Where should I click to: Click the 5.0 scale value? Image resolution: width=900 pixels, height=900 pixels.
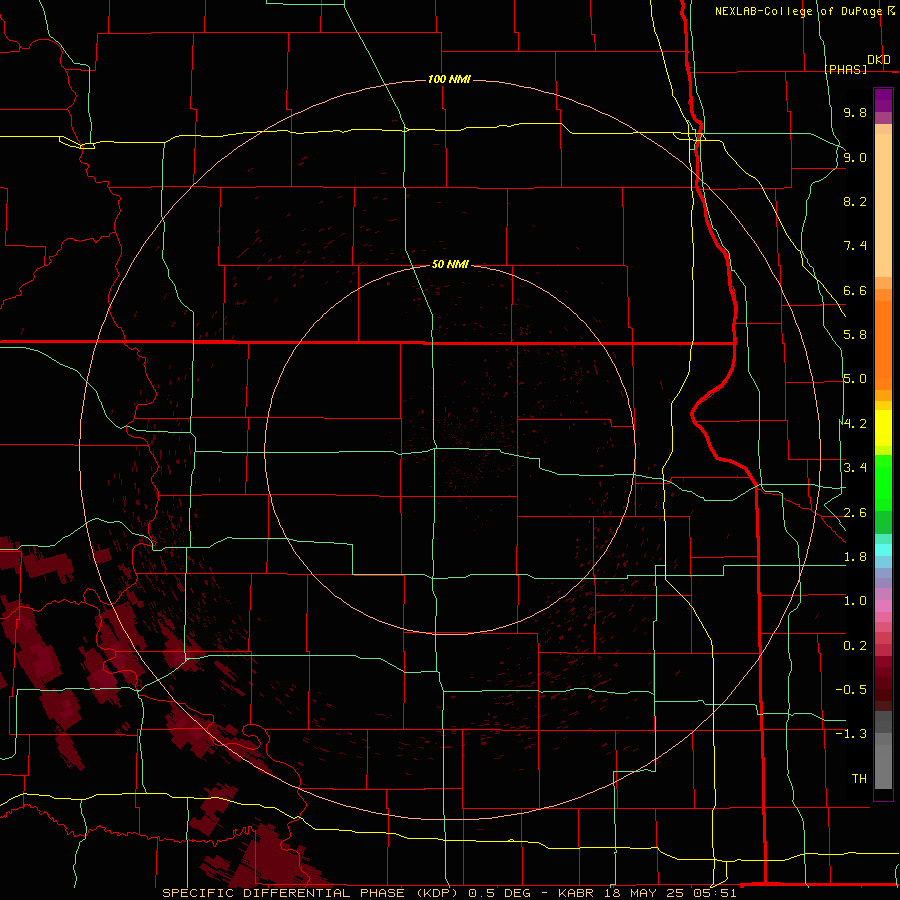855,379
